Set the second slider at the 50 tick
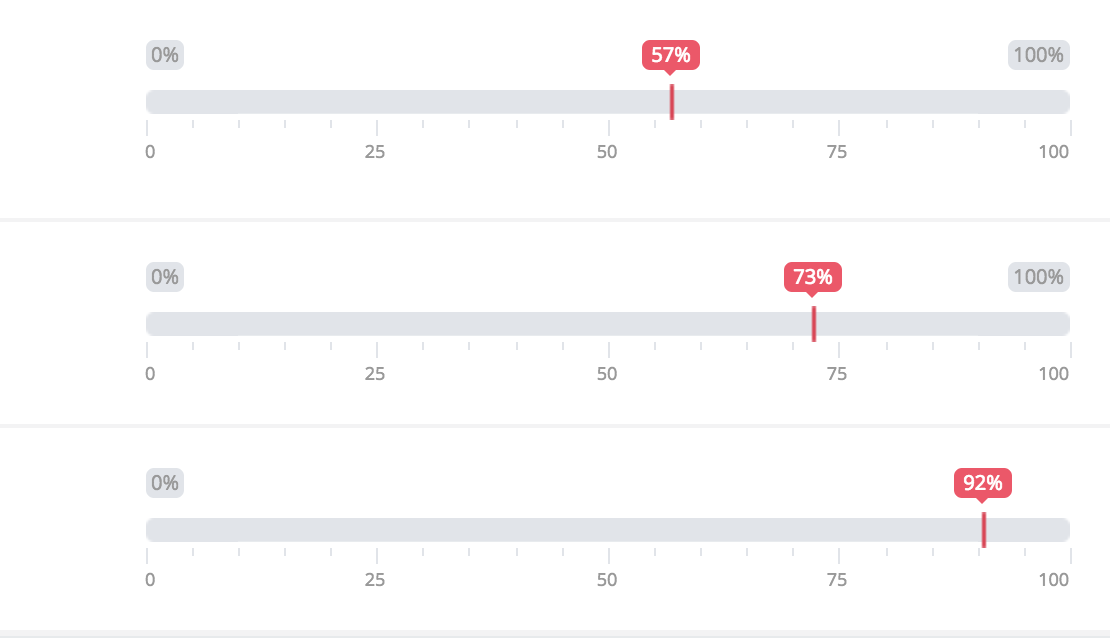This screenshot has height=638, width=1110. click(609, 324)
